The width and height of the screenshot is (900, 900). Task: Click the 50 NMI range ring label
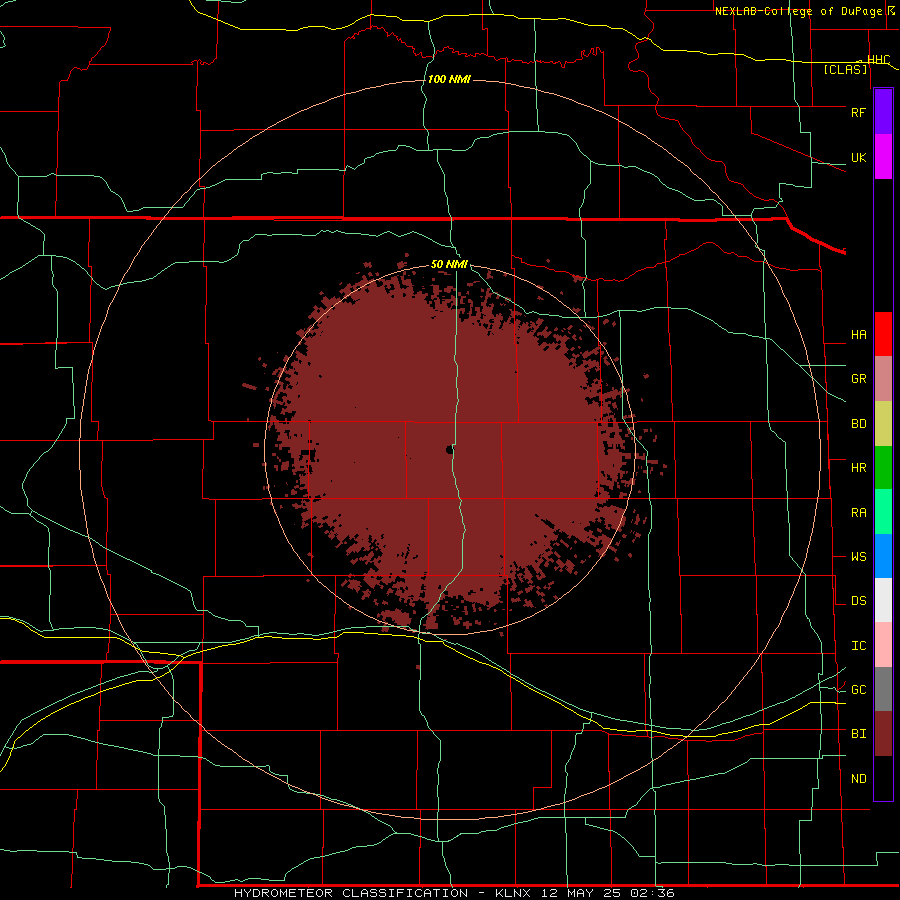(x=449, y=265)
